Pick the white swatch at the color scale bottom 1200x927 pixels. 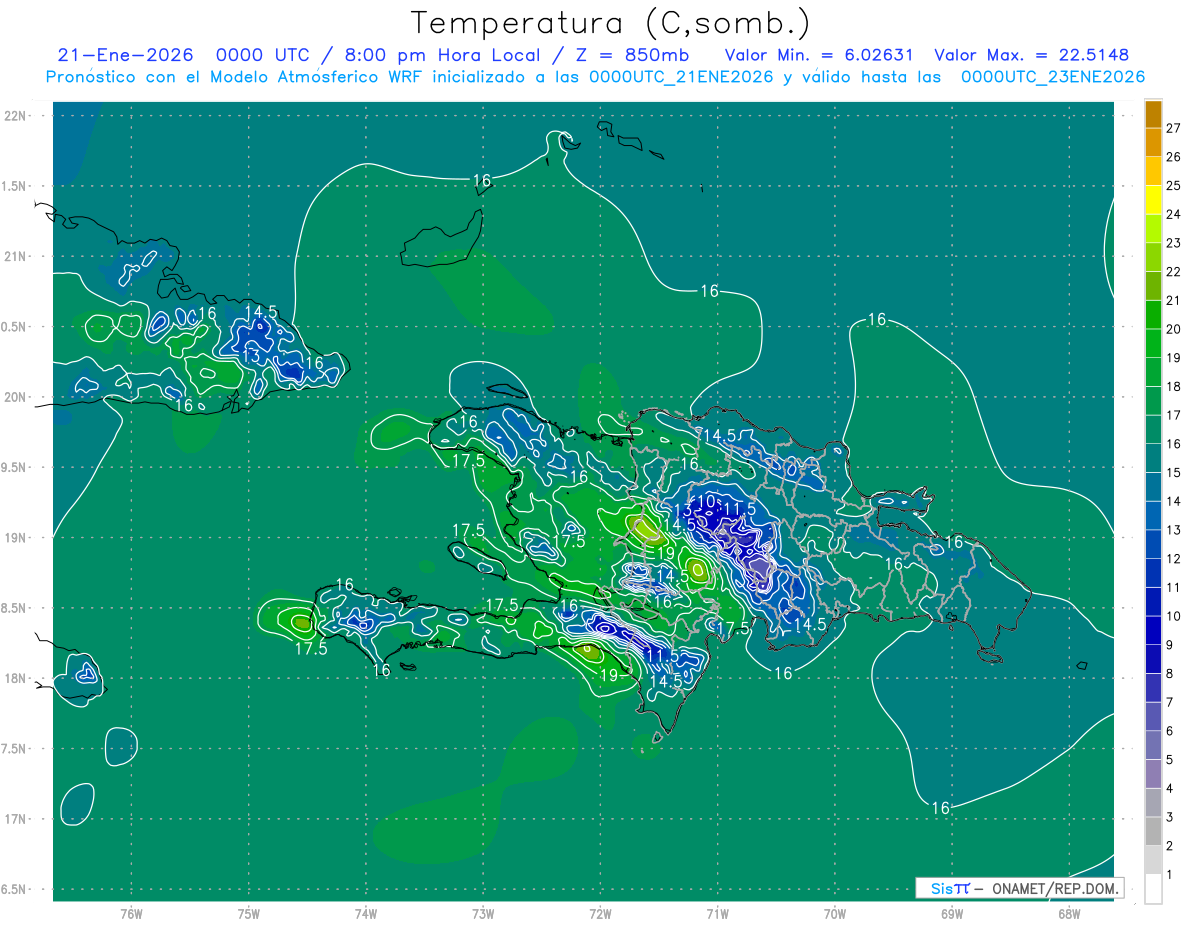[1153, 888]
